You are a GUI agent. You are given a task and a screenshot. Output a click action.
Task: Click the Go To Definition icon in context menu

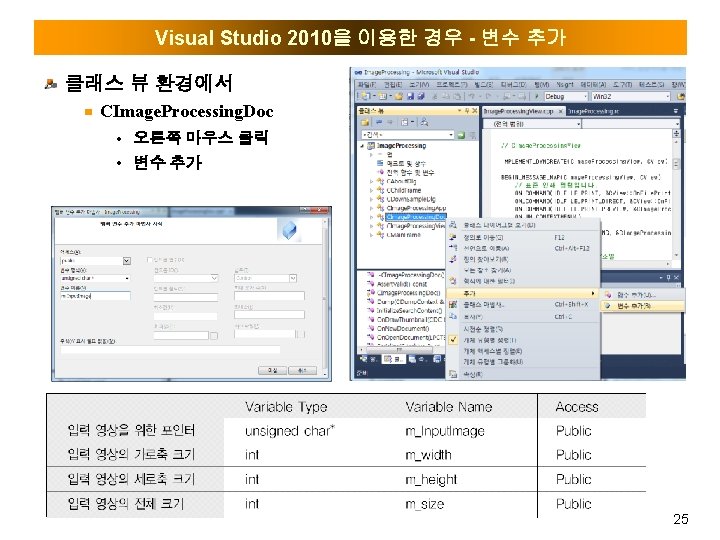click(x=453, y=237)
